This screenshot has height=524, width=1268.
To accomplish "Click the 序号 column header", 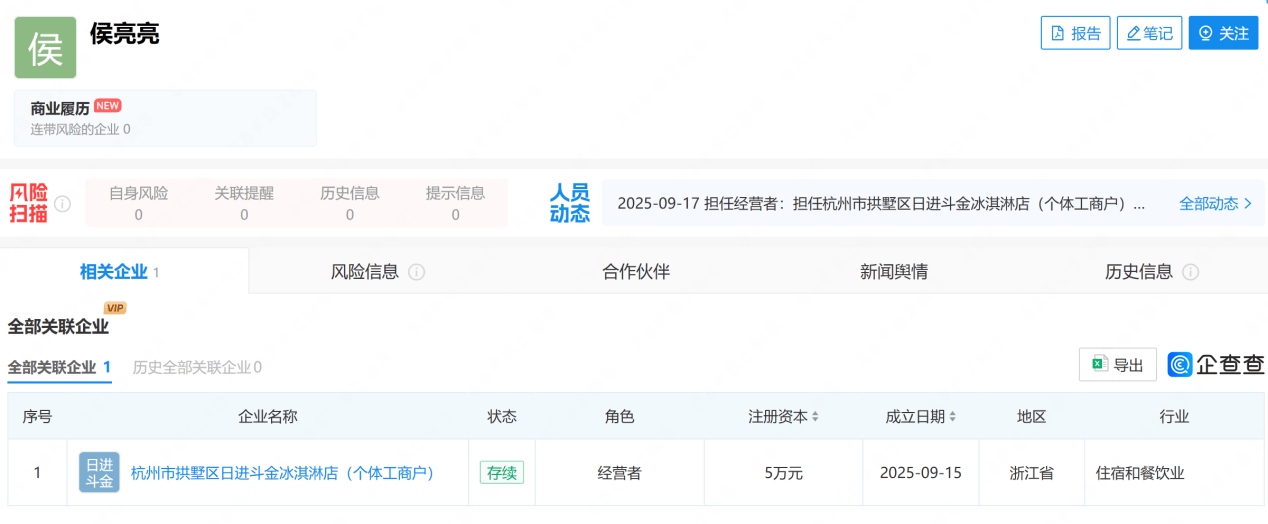I will point(37,416).
